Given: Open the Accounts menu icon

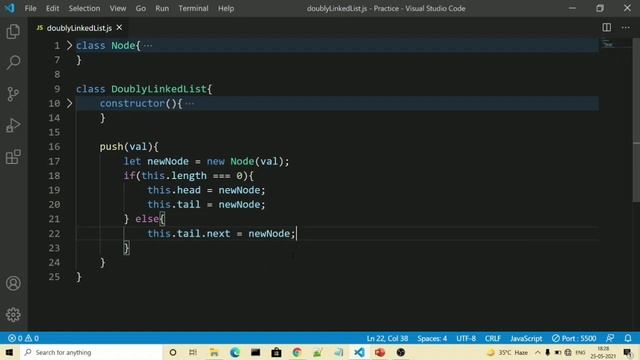Looking at the screenshot, I should 13,283.
